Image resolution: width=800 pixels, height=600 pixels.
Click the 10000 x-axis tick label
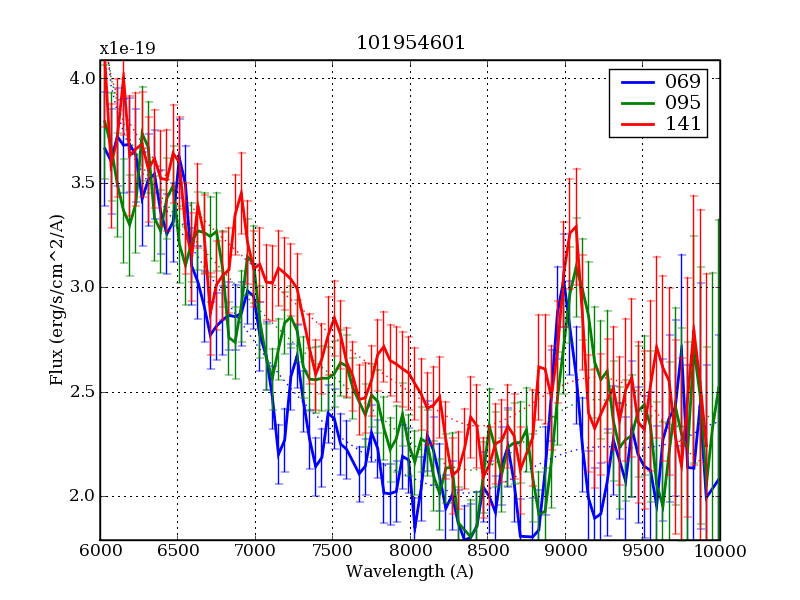coord(718,551)
